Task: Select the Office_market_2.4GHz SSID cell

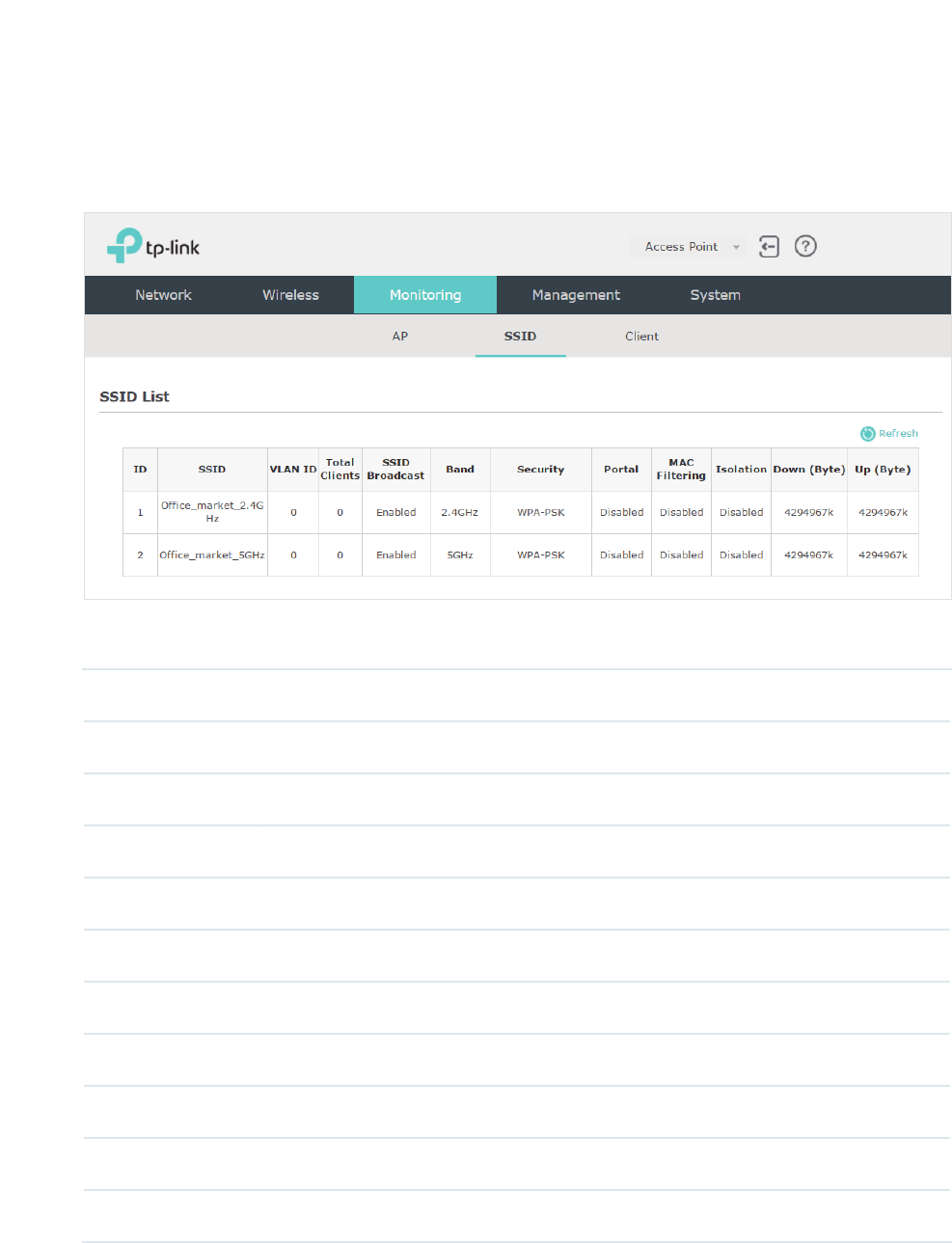Action: [212, 512]
